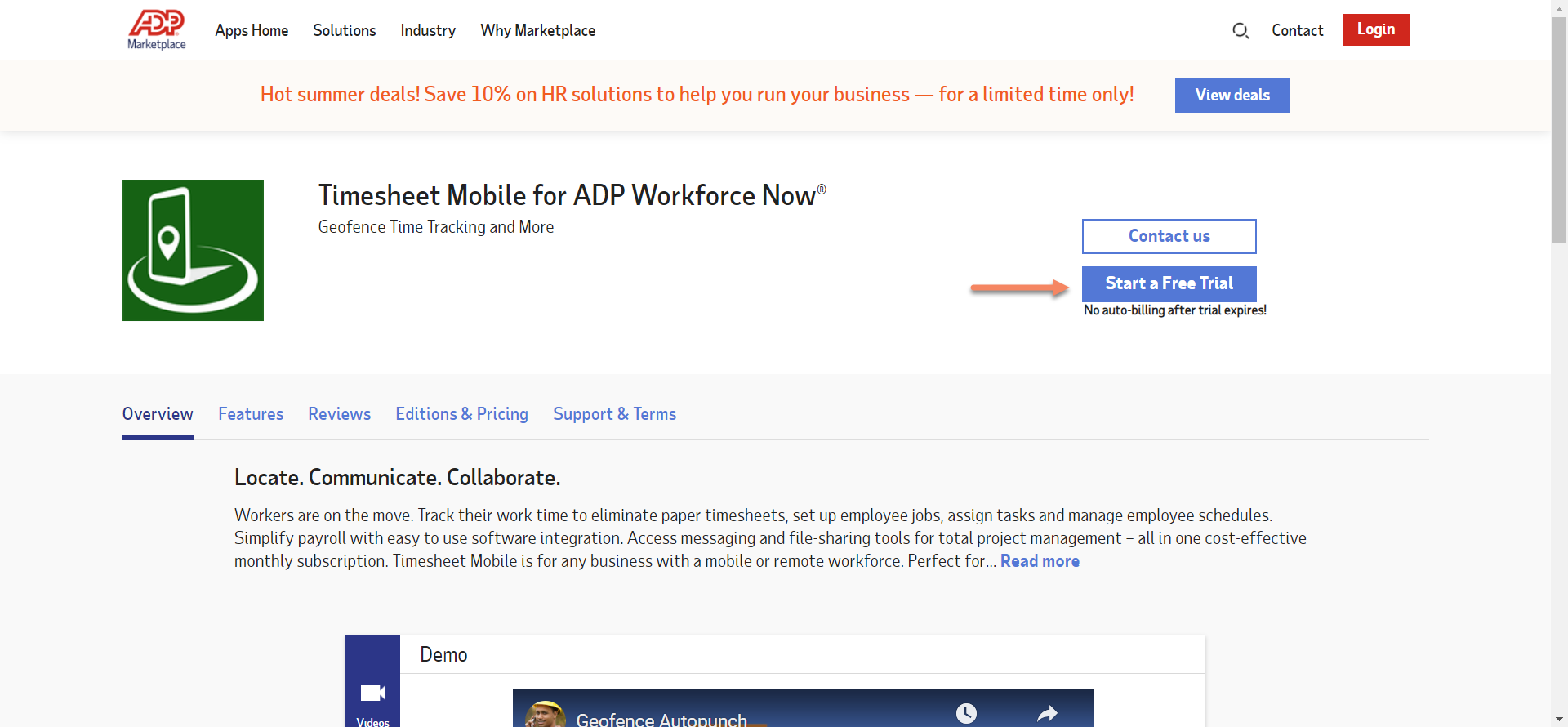The width and height of the screenshot is (1568, 727).
Task: Open the Timesheet Mobile app logo
Action: point(193,250)
